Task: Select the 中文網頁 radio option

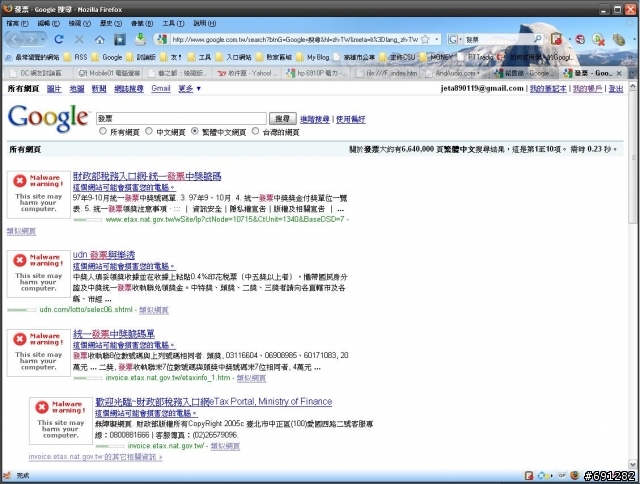Action: pyautogui.click(x=149, y=131)
